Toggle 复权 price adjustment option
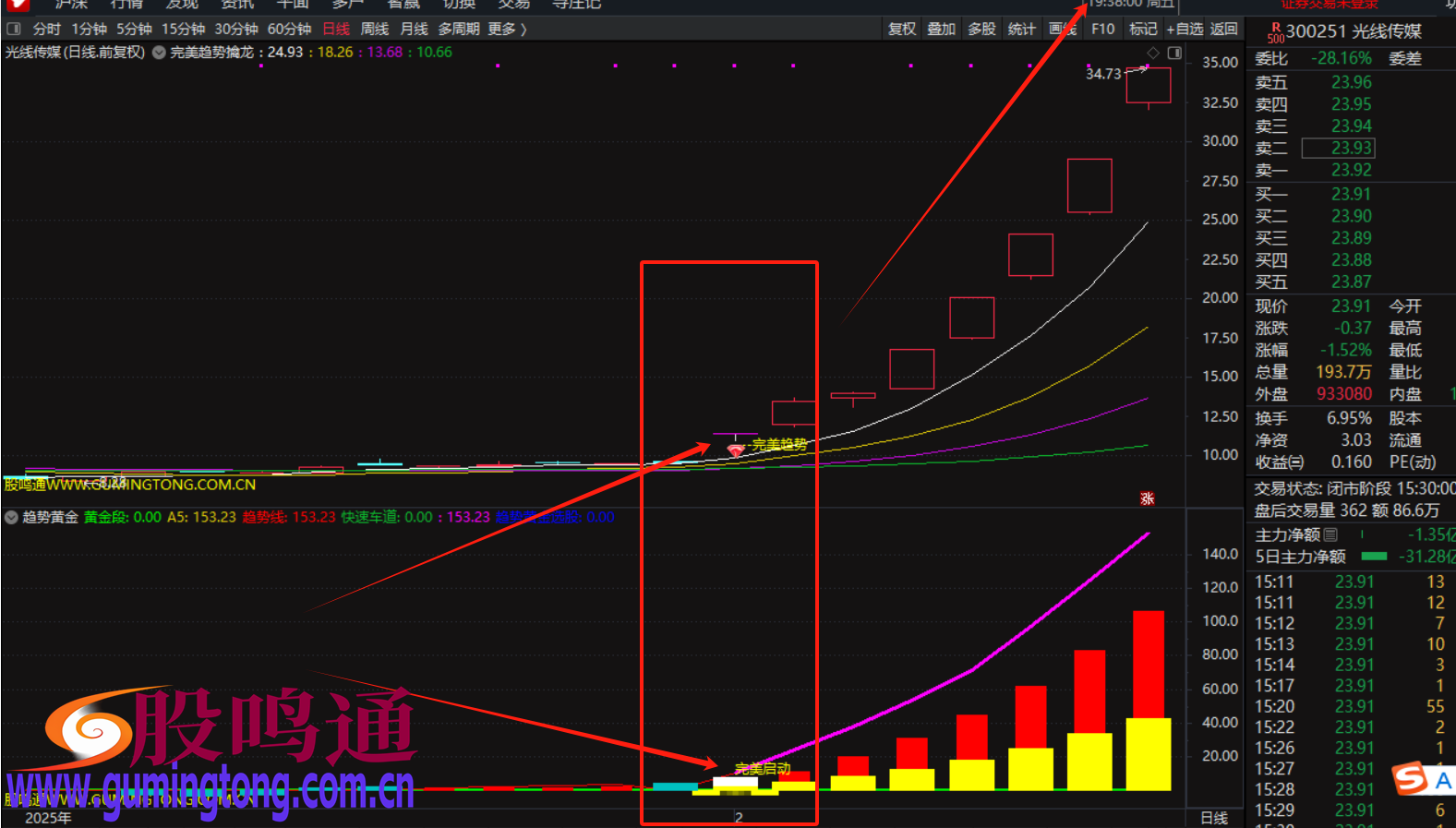This screenshot has width=1456, height=828. click(x=901, y=29)
